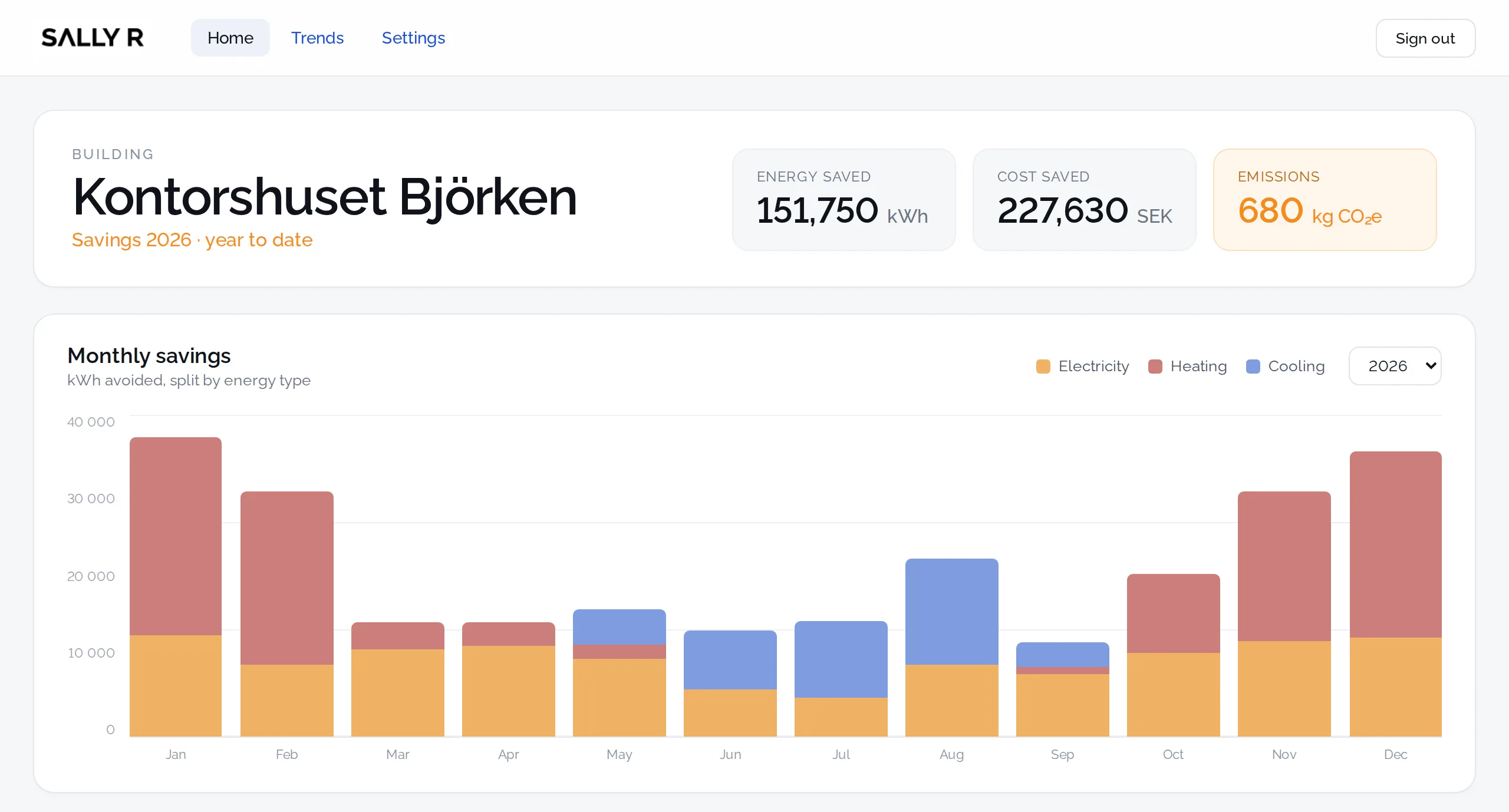Click the Aug axis label
The height and width of the screenshot is (812, 1509).
952,755
